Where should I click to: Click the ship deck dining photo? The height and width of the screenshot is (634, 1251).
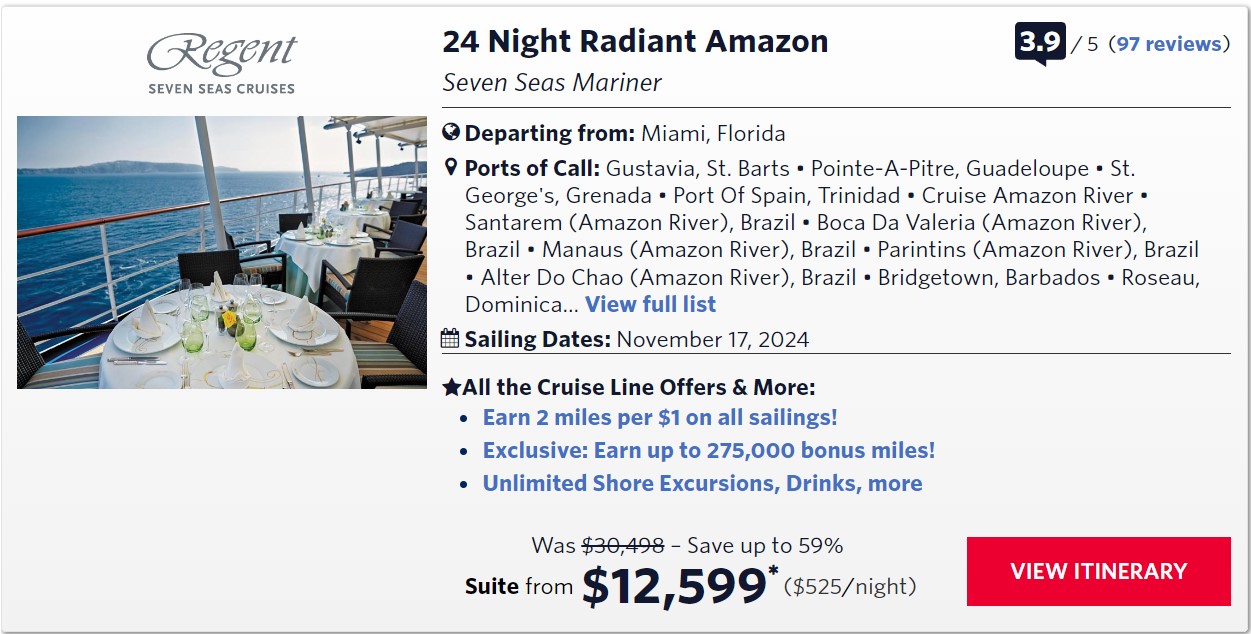point(222,252)
